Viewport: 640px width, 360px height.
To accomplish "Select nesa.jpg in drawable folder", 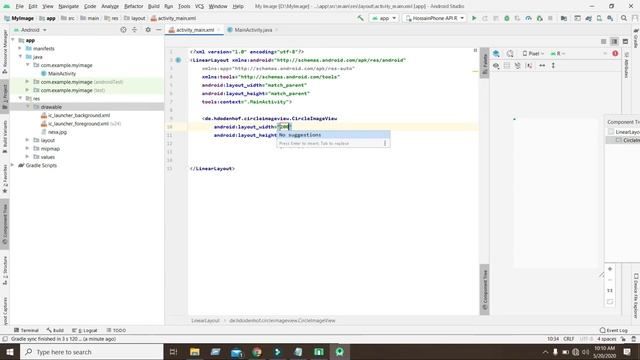I will click(57, 132).
